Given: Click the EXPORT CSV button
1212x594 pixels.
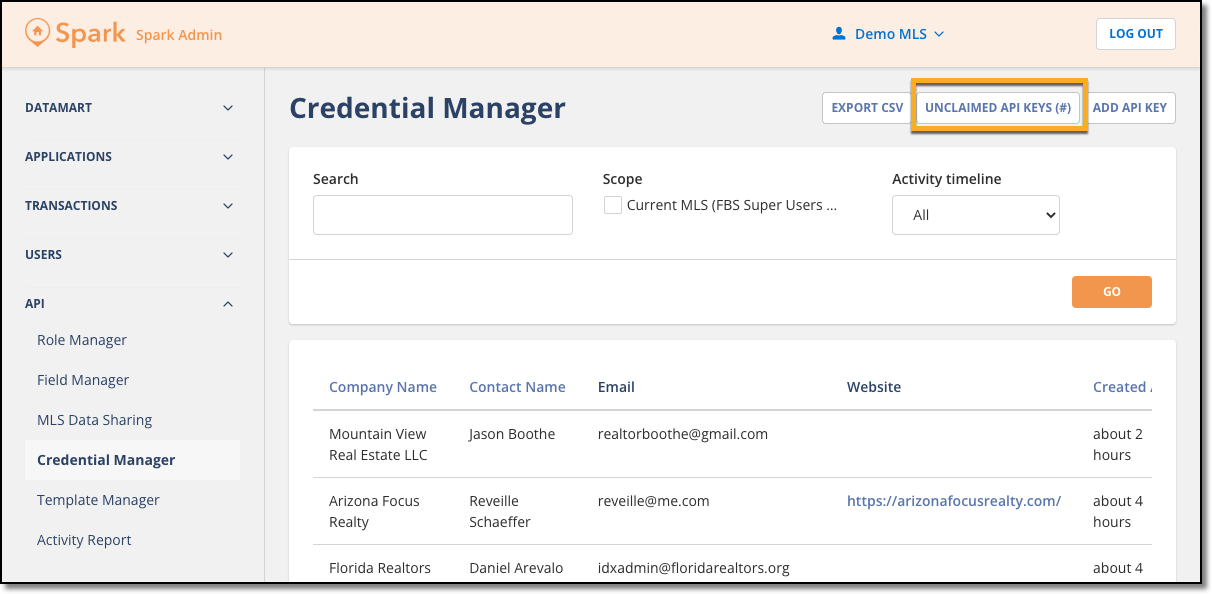Looking at the screenshot, I should coord(867,108).
